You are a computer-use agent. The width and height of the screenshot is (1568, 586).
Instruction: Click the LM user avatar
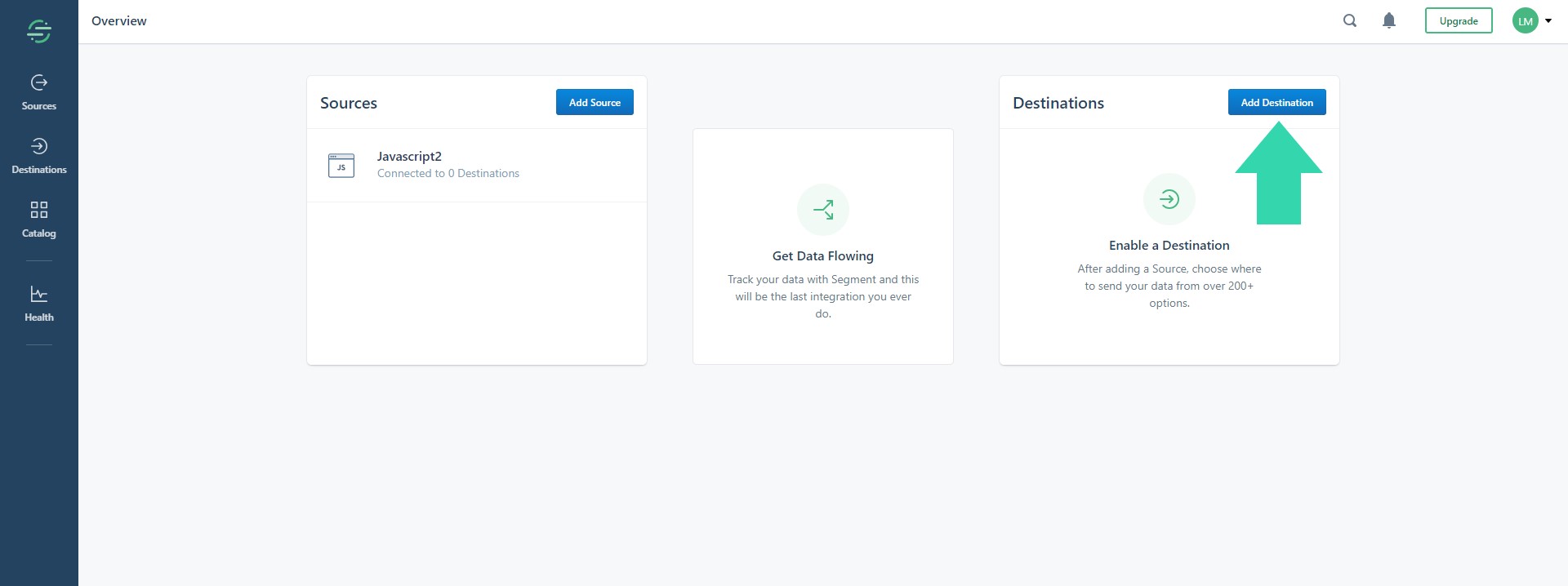[1525, 21]
